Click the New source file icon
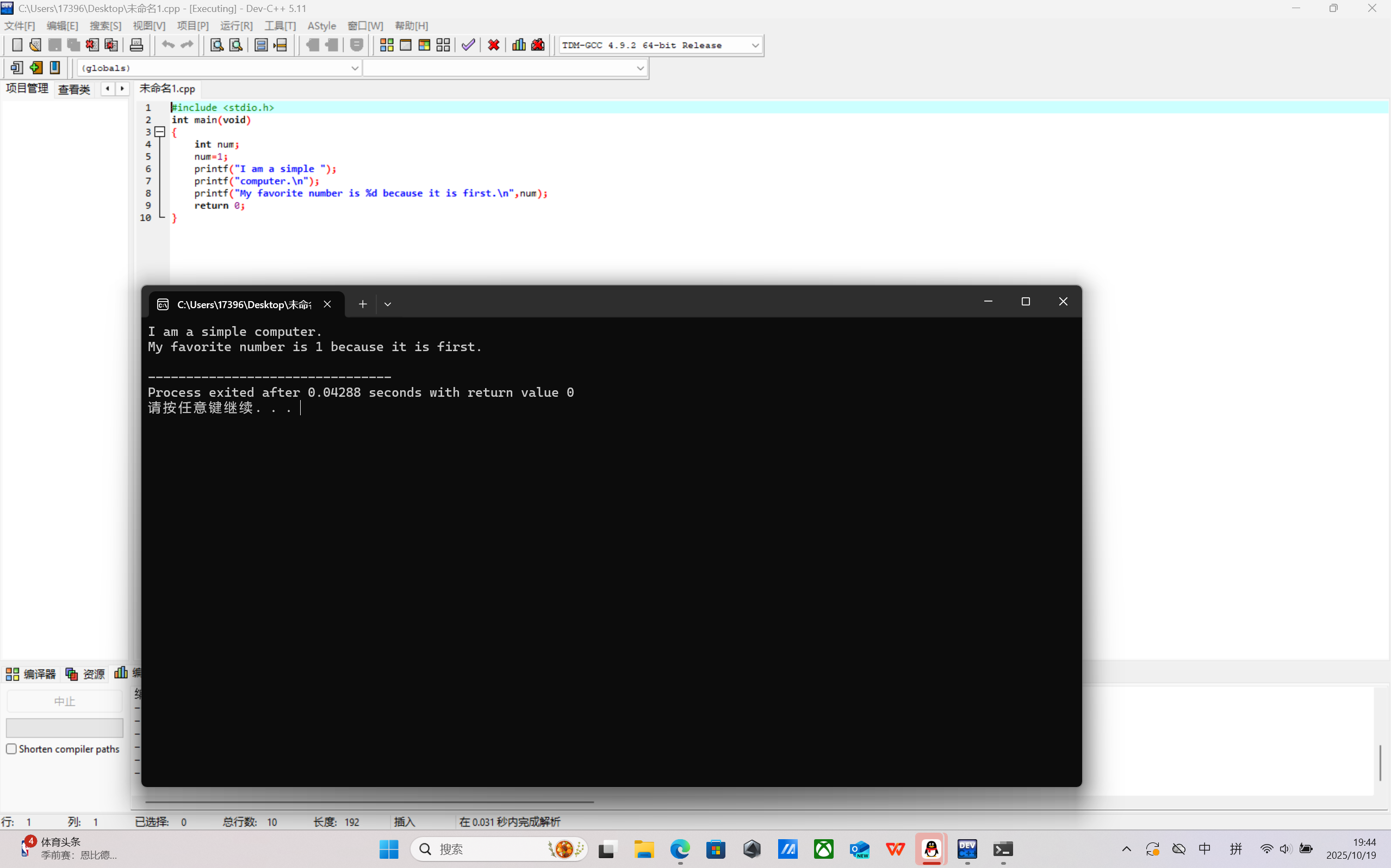The height and width of the screenshot is (868, 1391). point(17,45)
